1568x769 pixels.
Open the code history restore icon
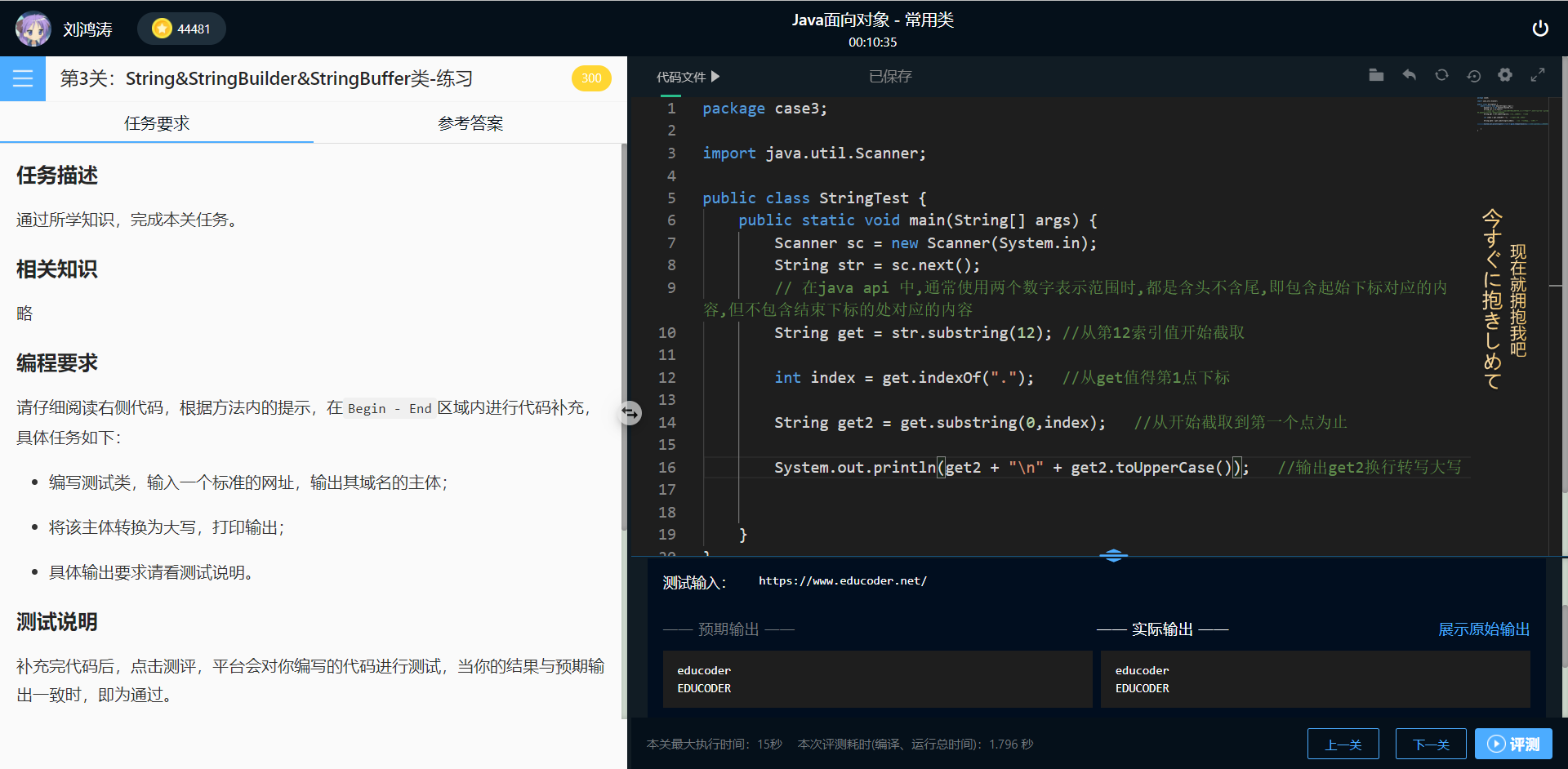pos(1473,74)
